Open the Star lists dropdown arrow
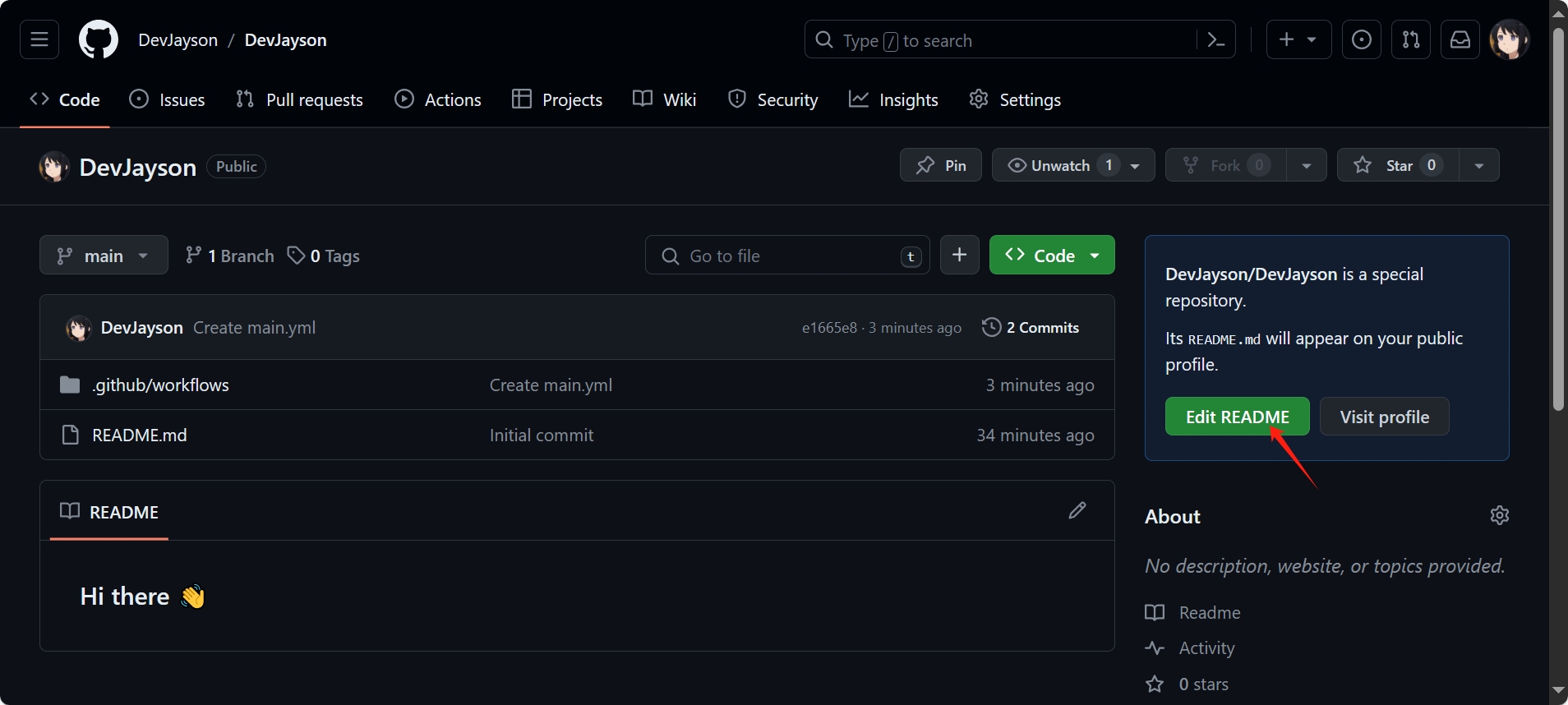1568x705 pixels. coord(1479,165)
